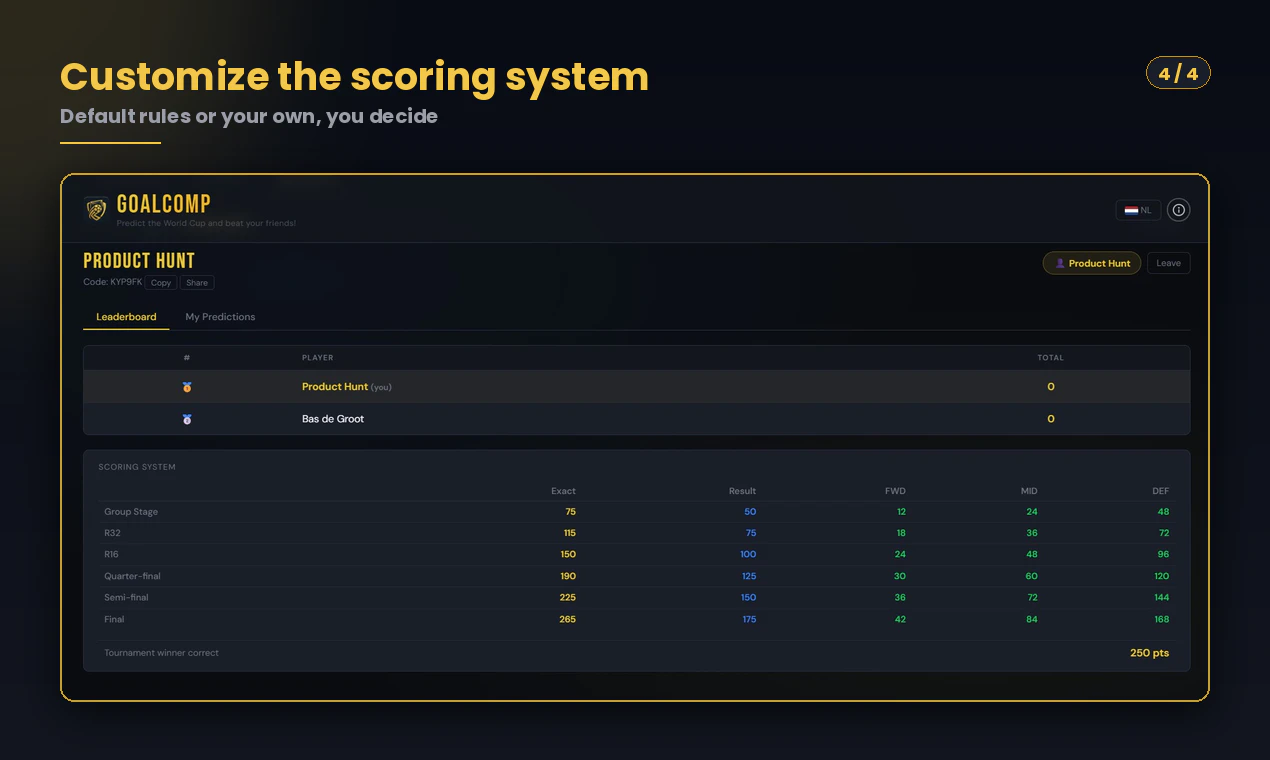Click gold medal icon beside Product Hunt
The image size is (1270, 760).
[x=187, y=387]
